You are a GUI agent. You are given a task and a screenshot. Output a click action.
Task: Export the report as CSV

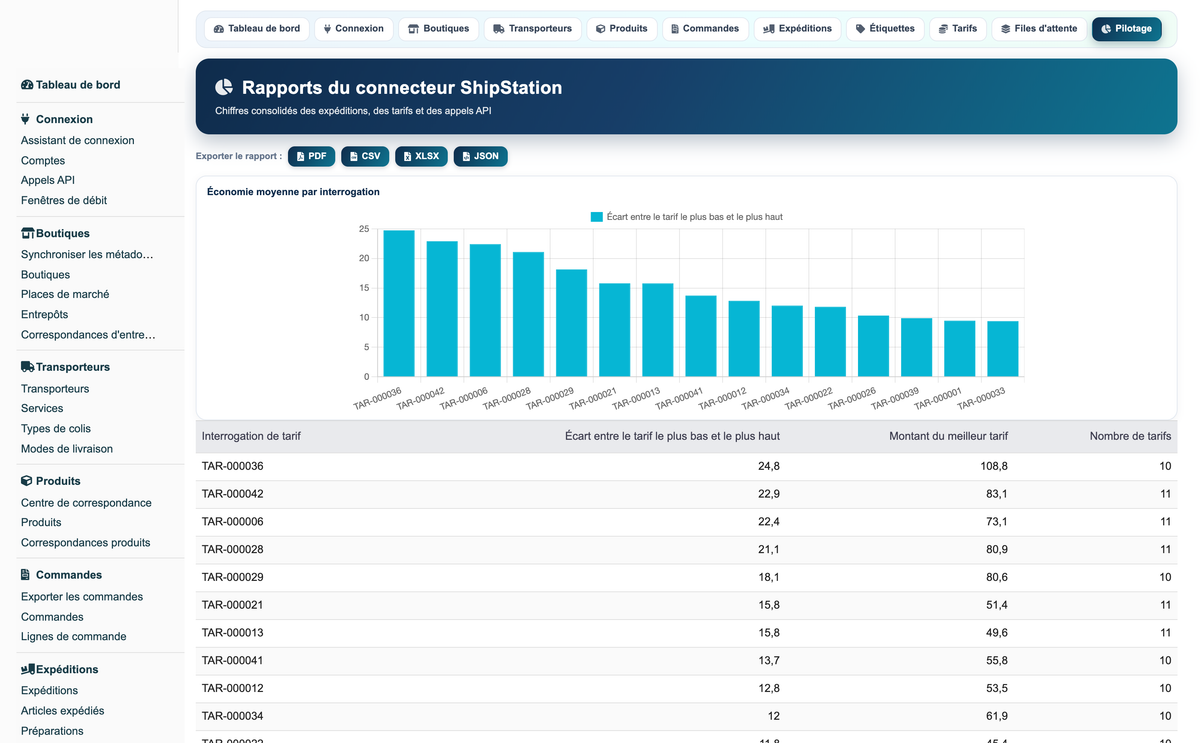pyautogui.click(x=365, y=156)
